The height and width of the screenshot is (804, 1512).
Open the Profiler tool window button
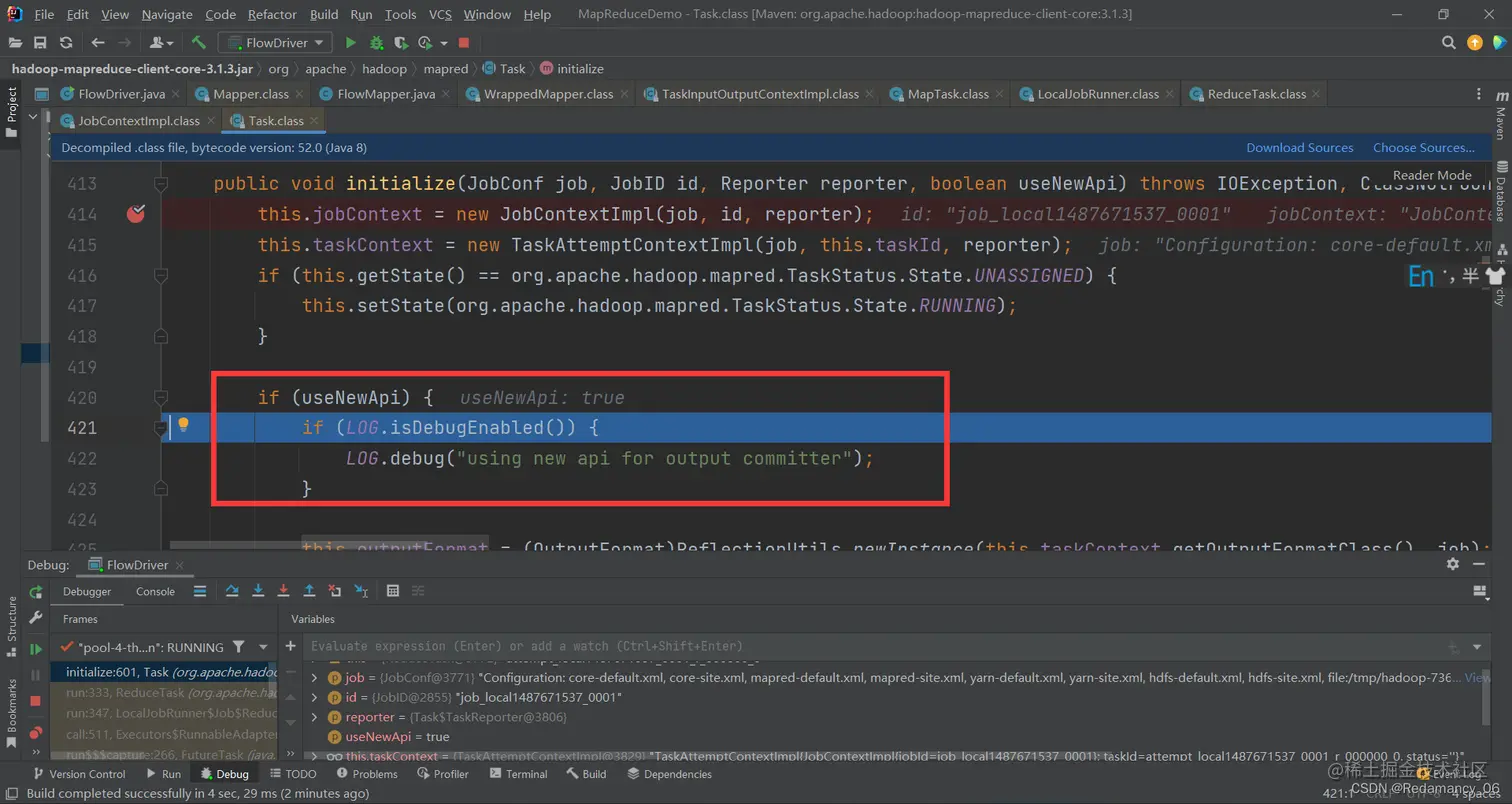(x=443, y=773)
